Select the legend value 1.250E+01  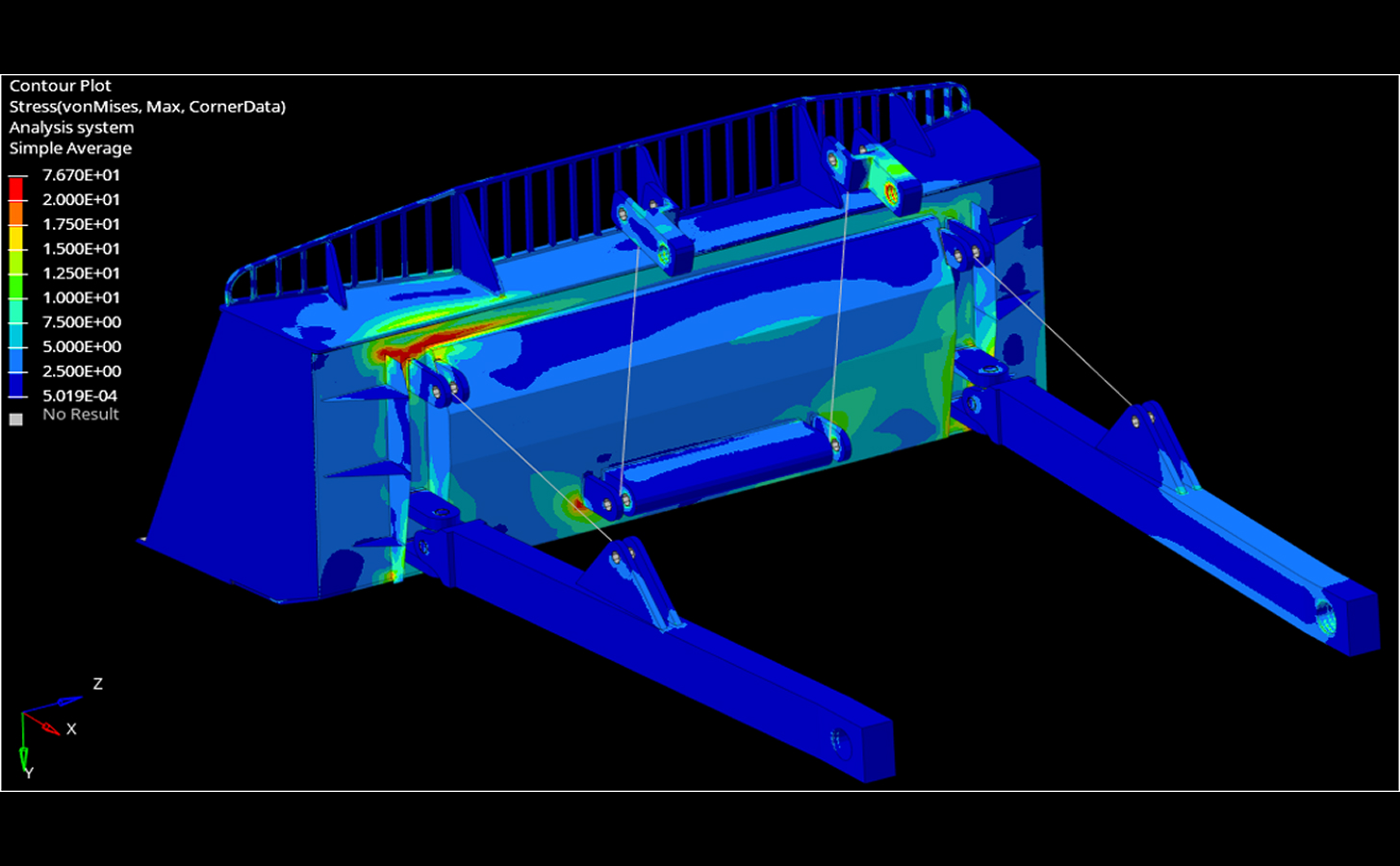(x=82, y=273)
